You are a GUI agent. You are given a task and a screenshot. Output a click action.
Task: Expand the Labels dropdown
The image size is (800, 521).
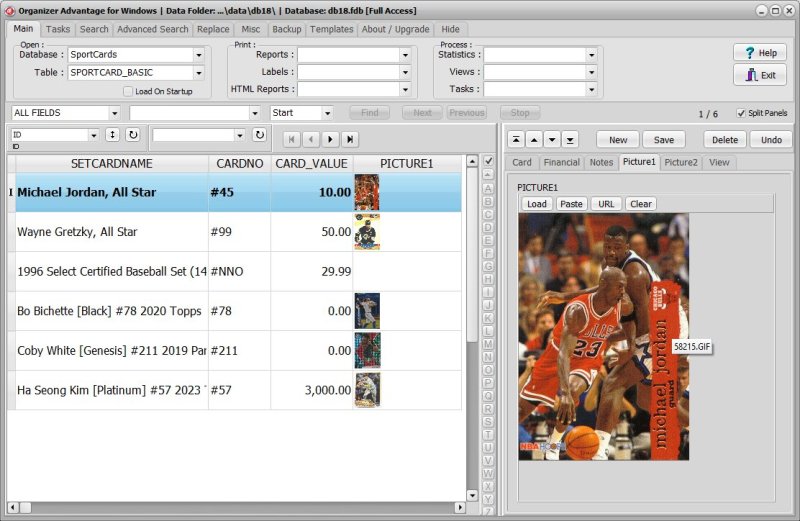pyautogui.click(x=405, y=72)
